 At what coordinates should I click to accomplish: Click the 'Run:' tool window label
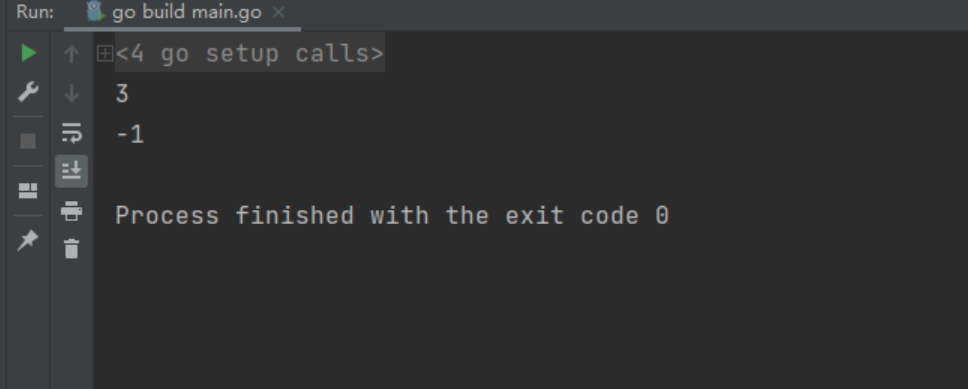[35, 12]
